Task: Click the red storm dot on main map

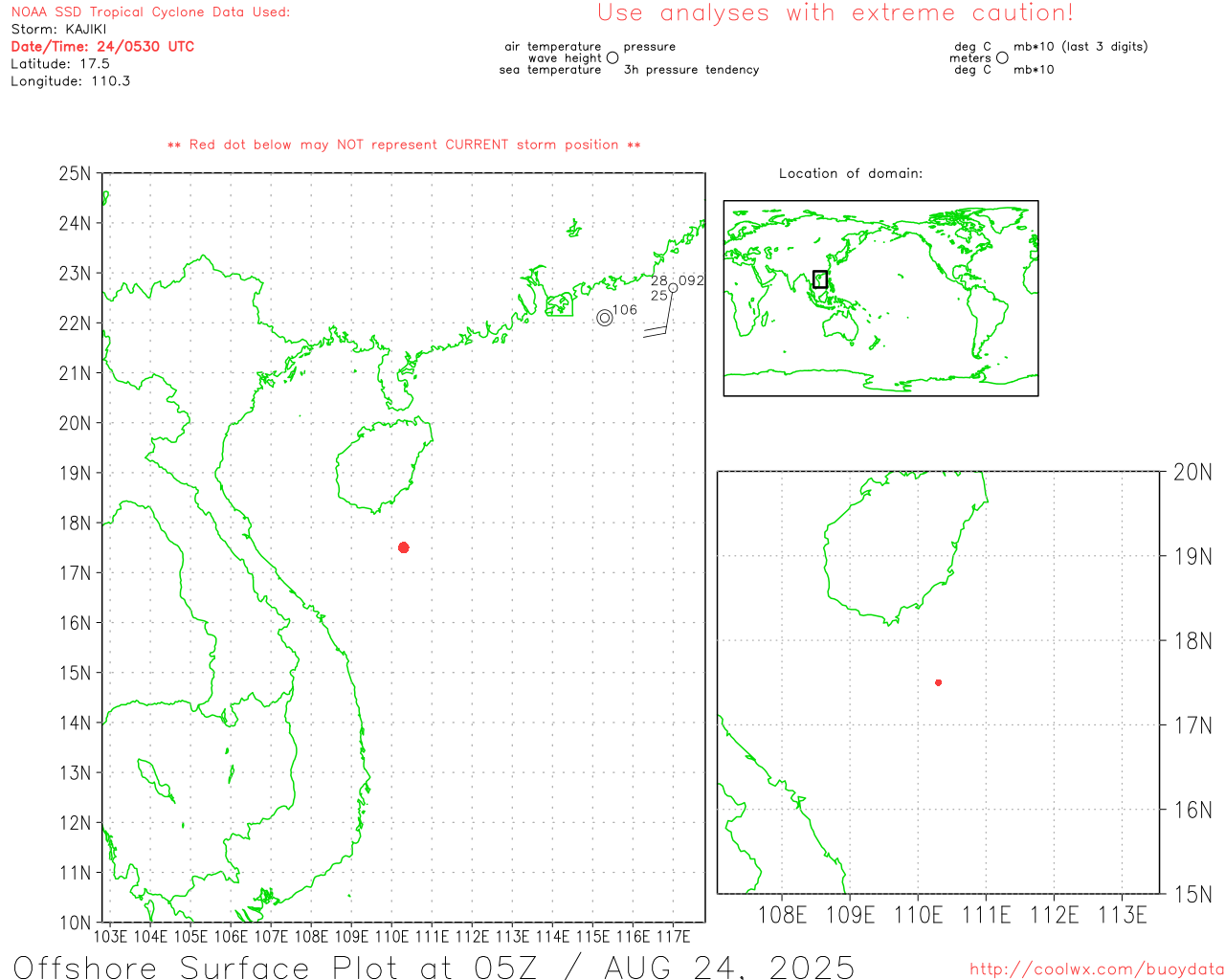Action: tap(404, 547)
